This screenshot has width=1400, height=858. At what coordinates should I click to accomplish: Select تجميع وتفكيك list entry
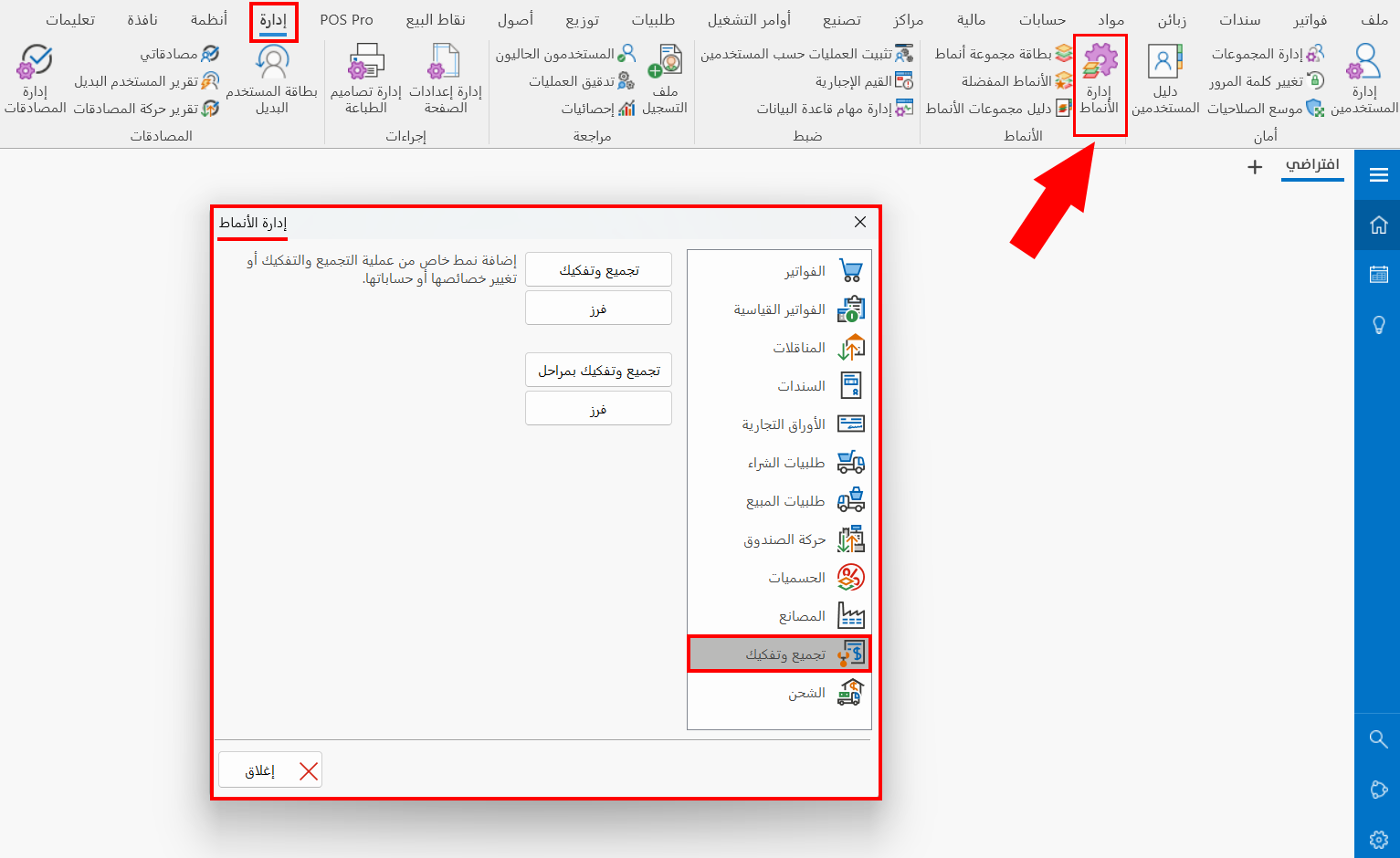[x=779, y=654]
